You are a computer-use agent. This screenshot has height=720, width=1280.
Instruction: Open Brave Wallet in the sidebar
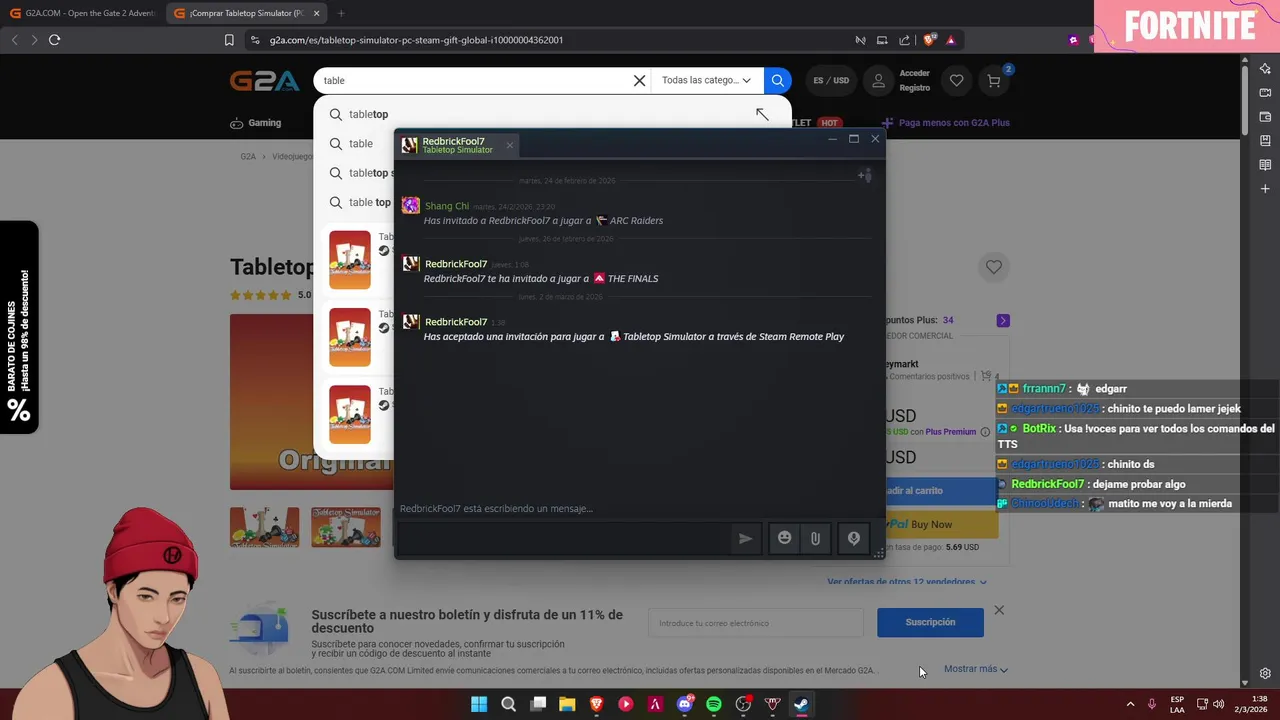tap(1265, 117)
